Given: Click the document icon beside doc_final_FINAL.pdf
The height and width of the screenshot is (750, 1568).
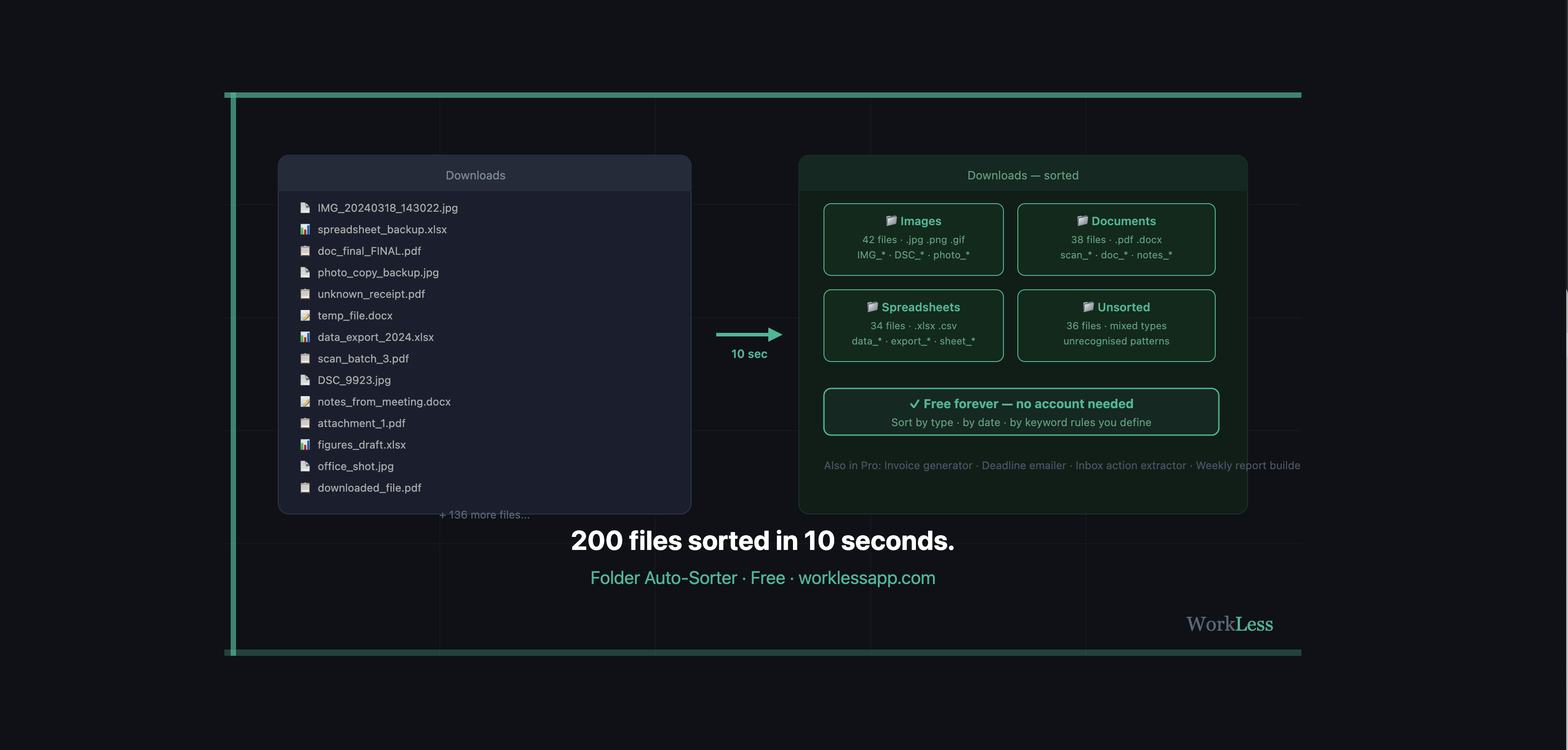Looking at the screenshot, I should 305,251.
